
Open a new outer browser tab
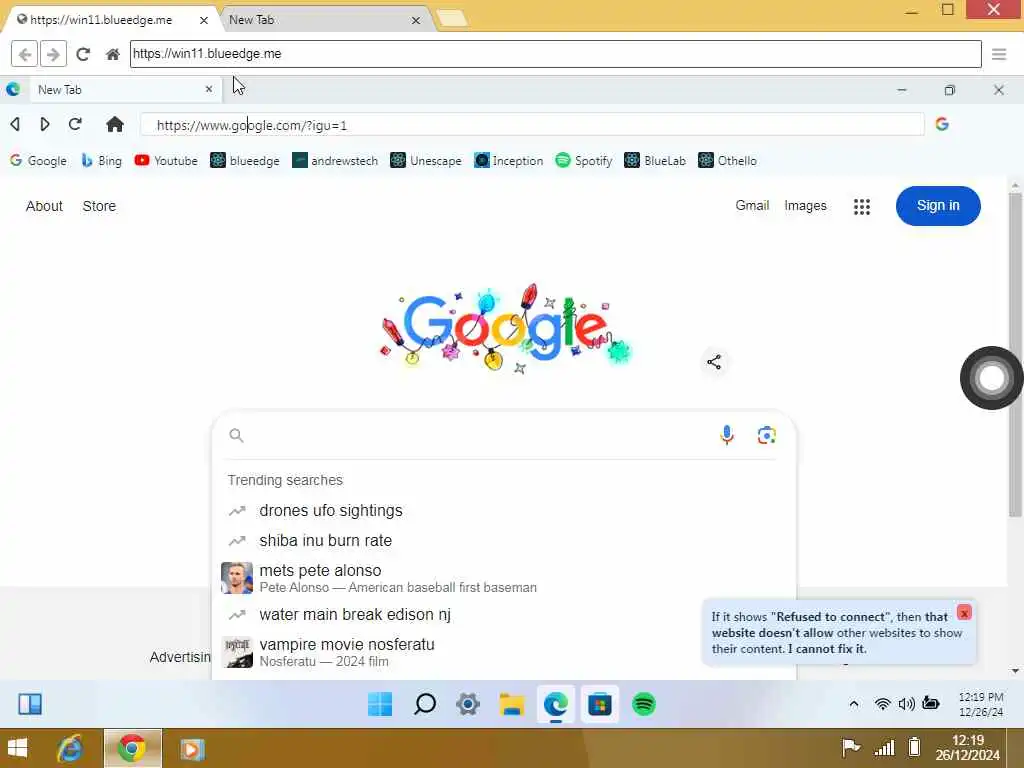pyautogui.click(x=452, y=19)
